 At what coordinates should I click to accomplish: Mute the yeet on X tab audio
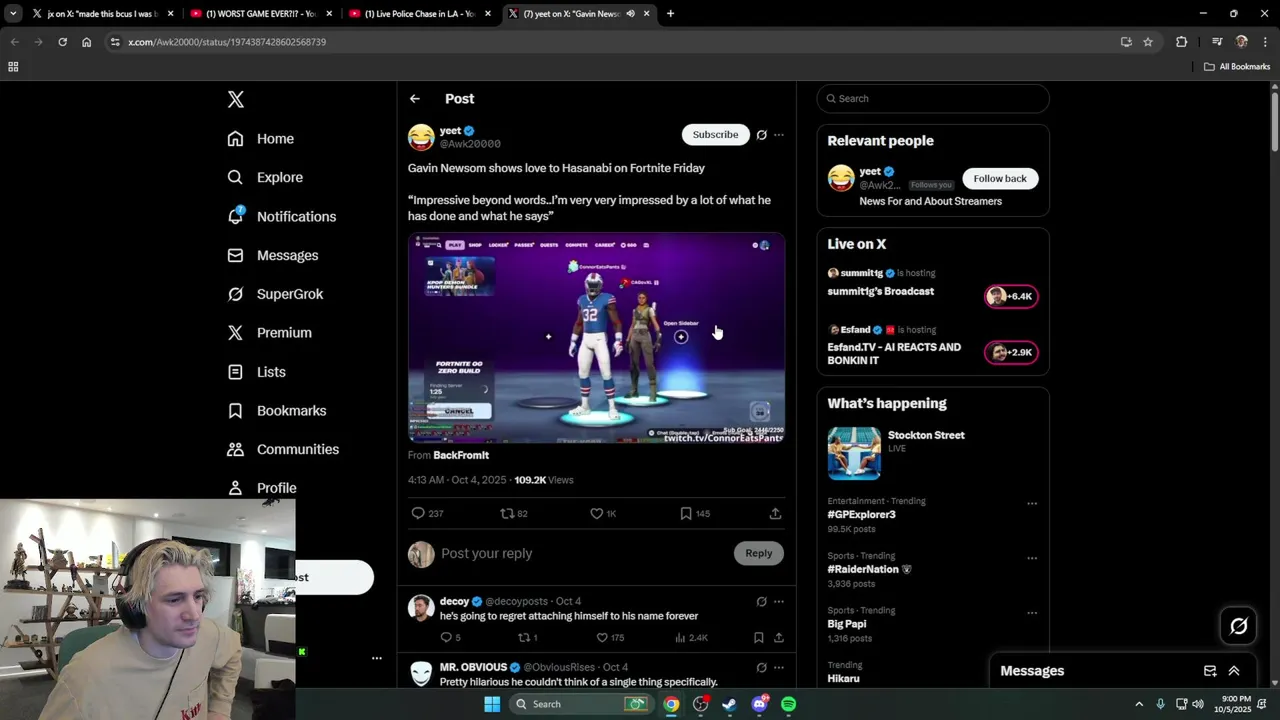pyautogui.click(x=630, y=14)
